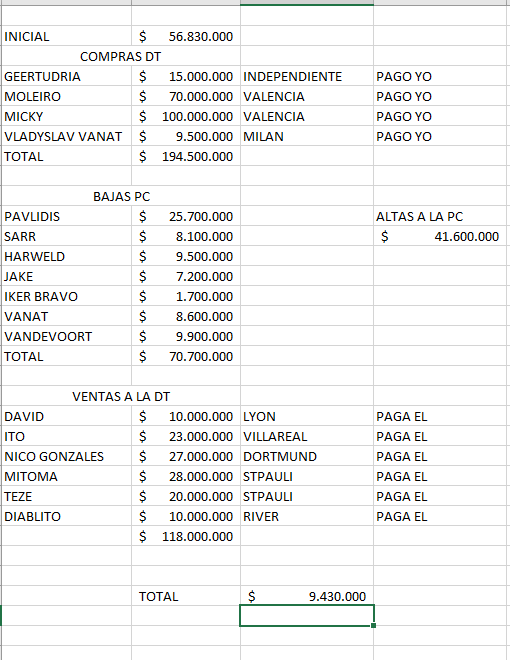Select the JAKE name cell

[66, 276]
